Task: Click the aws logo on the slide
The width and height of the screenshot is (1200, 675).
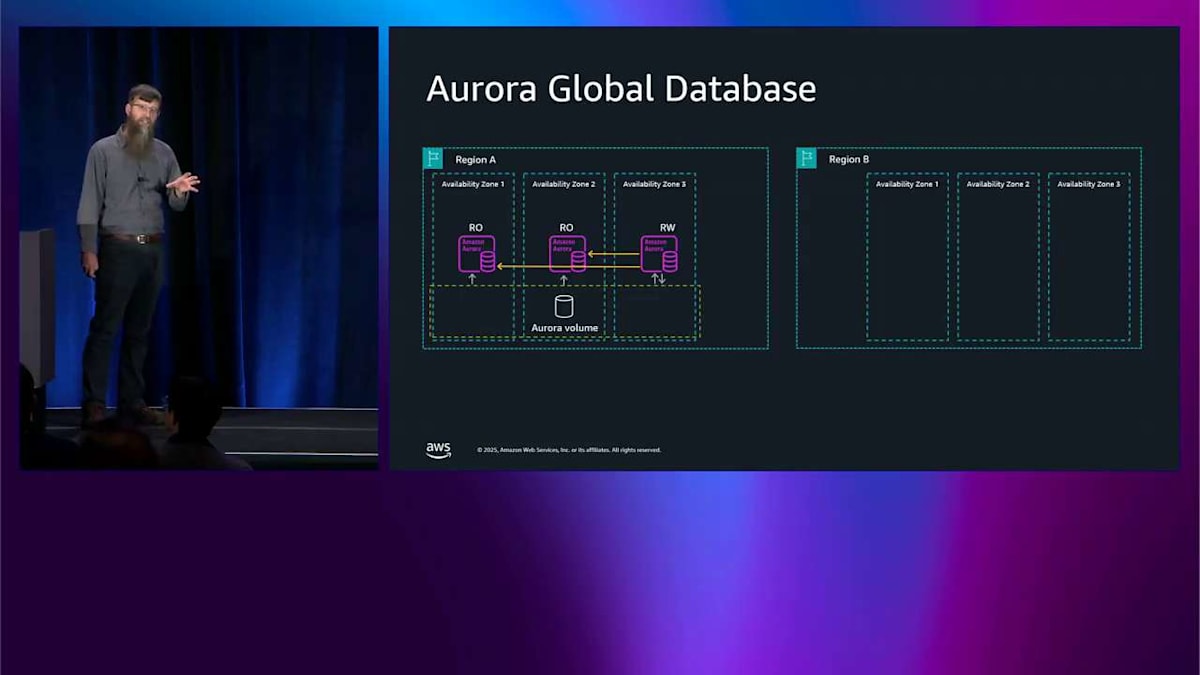Action: point(438,450)
